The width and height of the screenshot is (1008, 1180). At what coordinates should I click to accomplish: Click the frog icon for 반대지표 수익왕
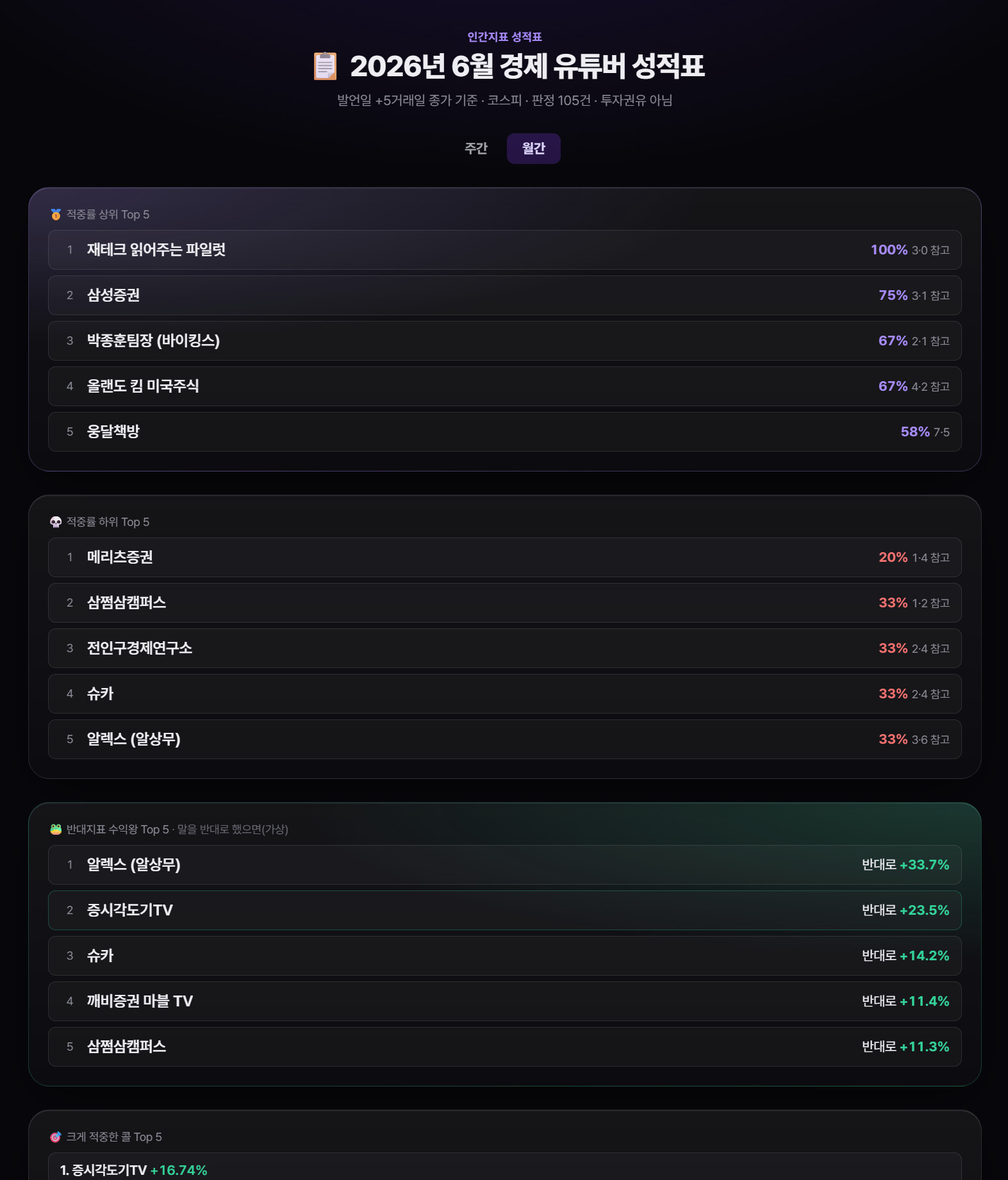click(x=56, y=830)
